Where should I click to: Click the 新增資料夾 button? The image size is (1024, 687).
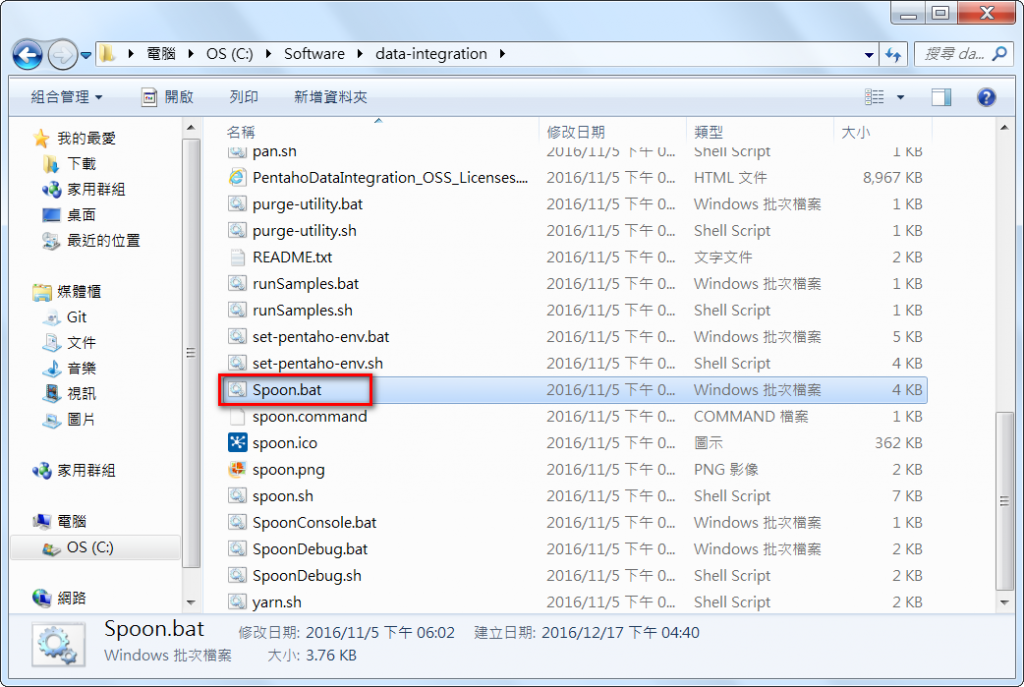(330, 97)
